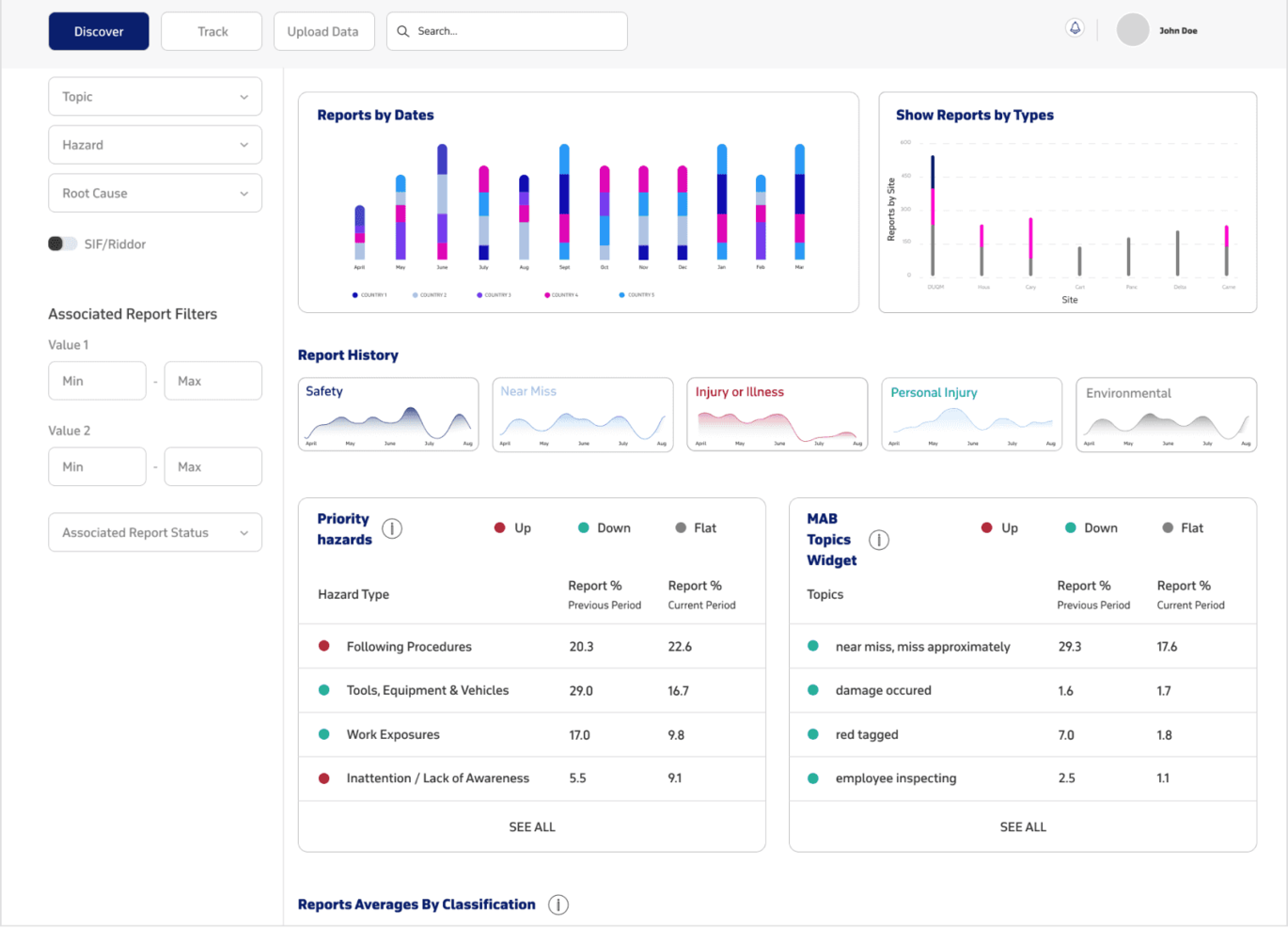Click the green Down legend marker
Screen dimensions: 1288x928
pos(583,527)
